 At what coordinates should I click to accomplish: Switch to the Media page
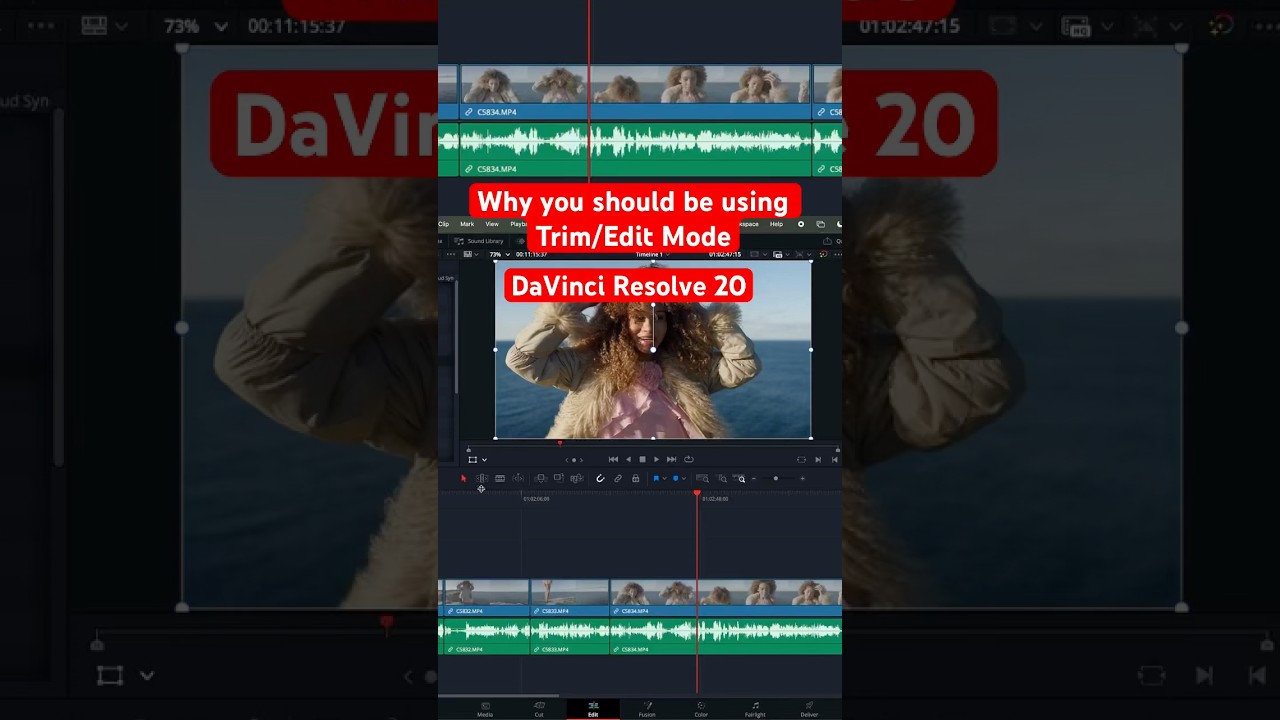coord(485,709)
